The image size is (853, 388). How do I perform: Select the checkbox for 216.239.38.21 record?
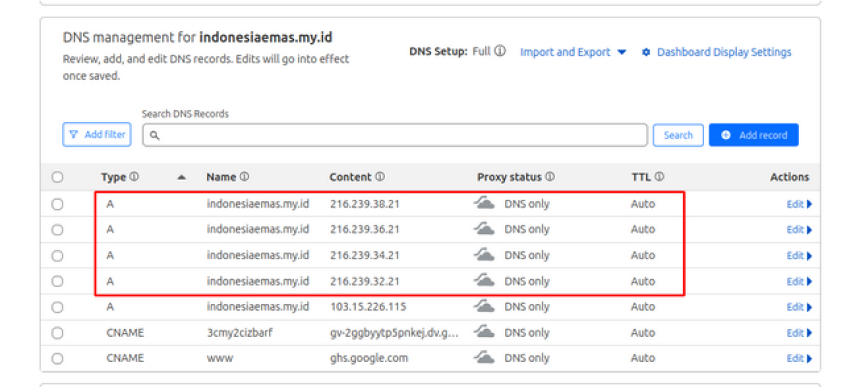point(57,204)
